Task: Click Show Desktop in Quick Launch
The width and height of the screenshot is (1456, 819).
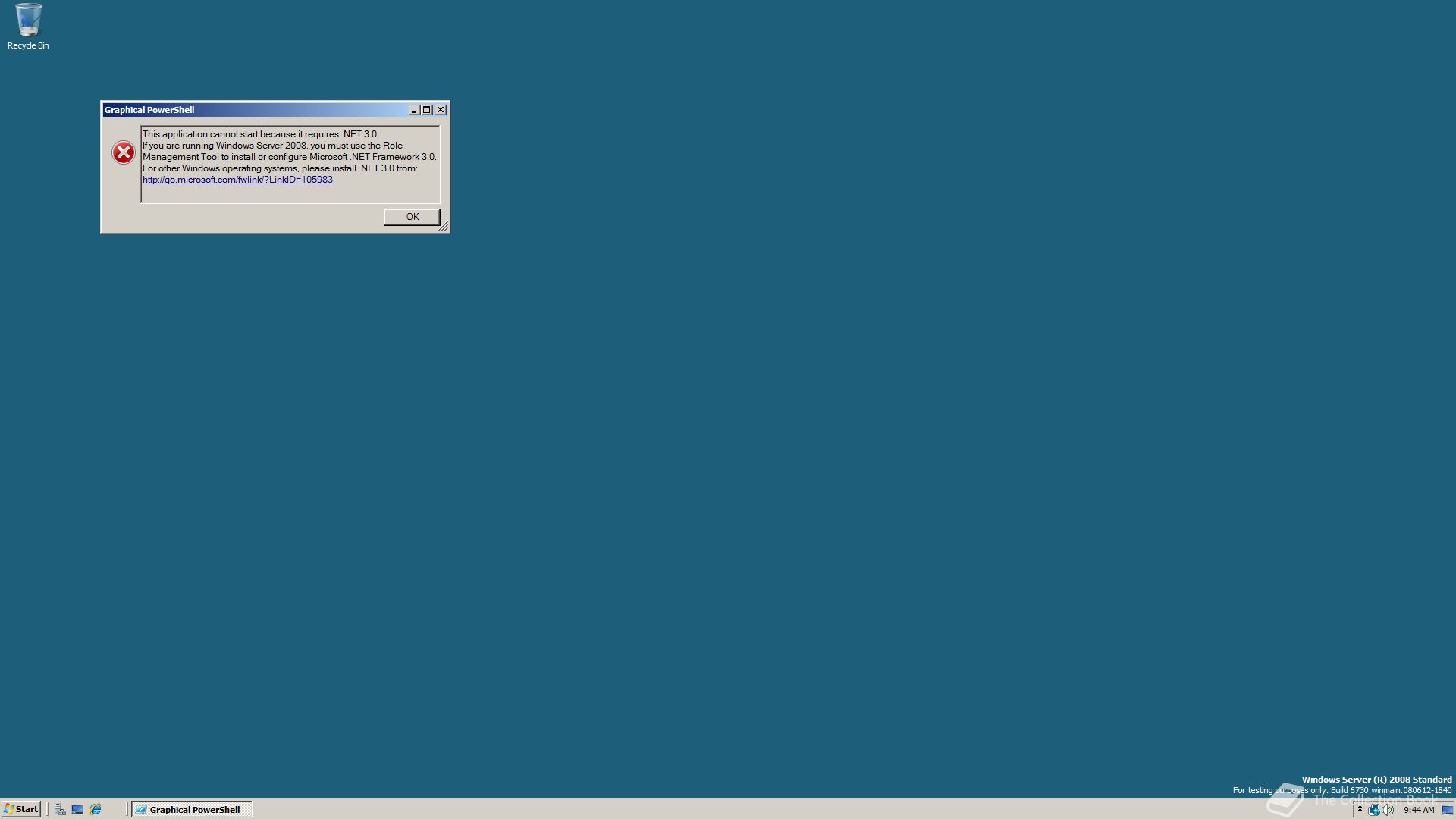Action: click(77, 809)
